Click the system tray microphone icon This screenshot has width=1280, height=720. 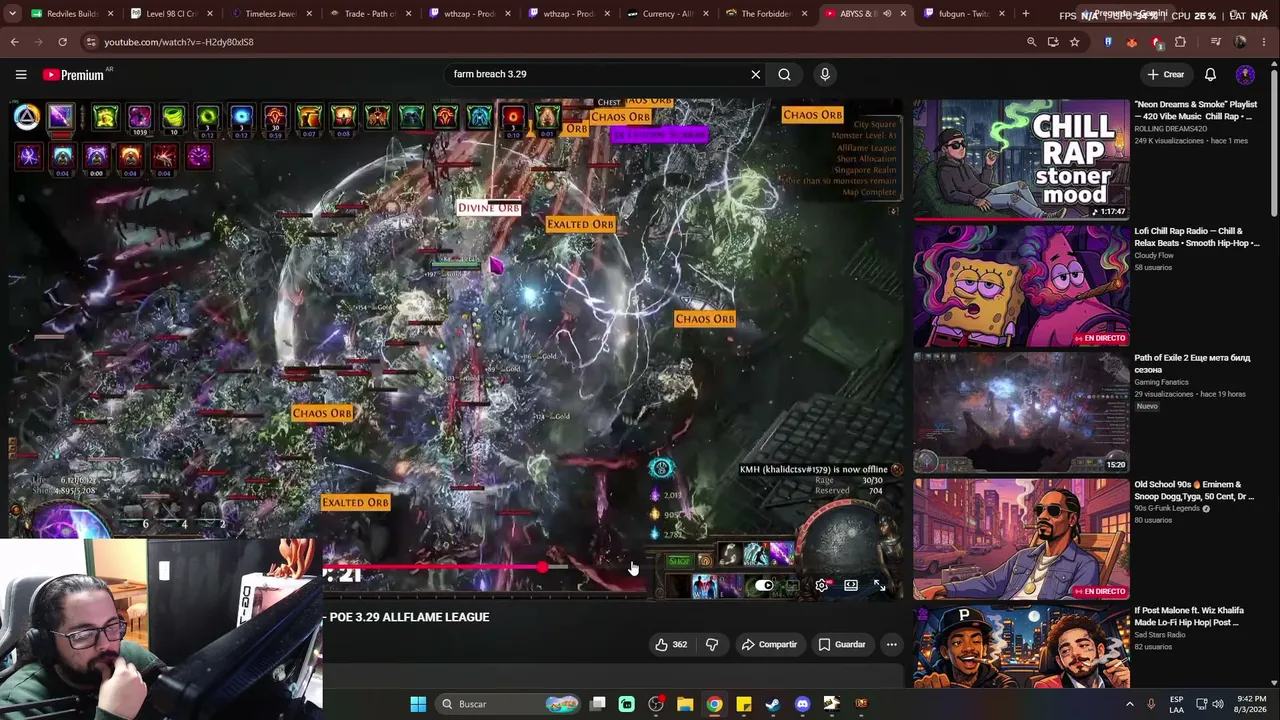tap(1151, 704)
